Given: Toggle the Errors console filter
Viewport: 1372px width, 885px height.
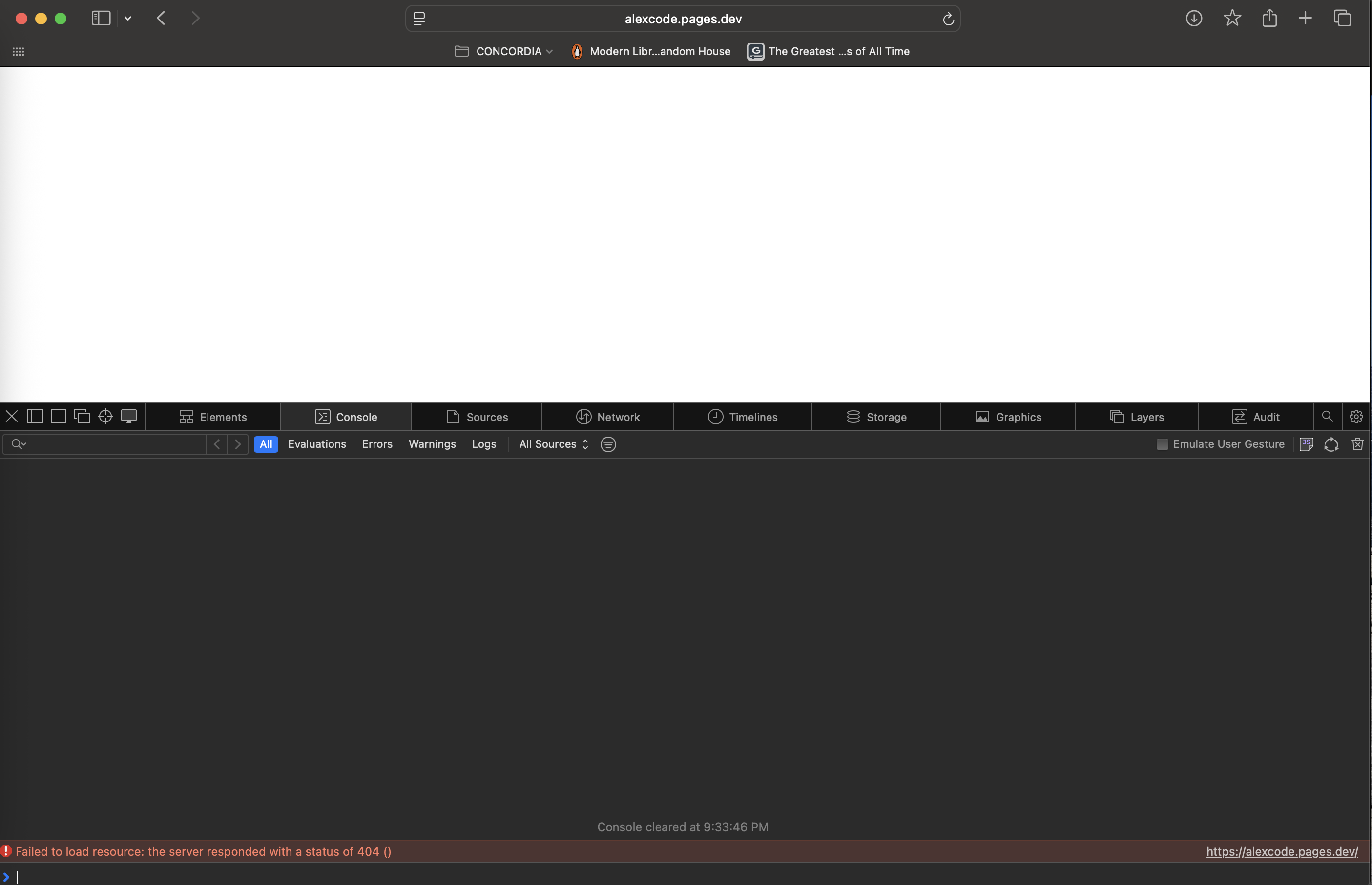Looking at the screenshot, I should click(x=377, y=444).
